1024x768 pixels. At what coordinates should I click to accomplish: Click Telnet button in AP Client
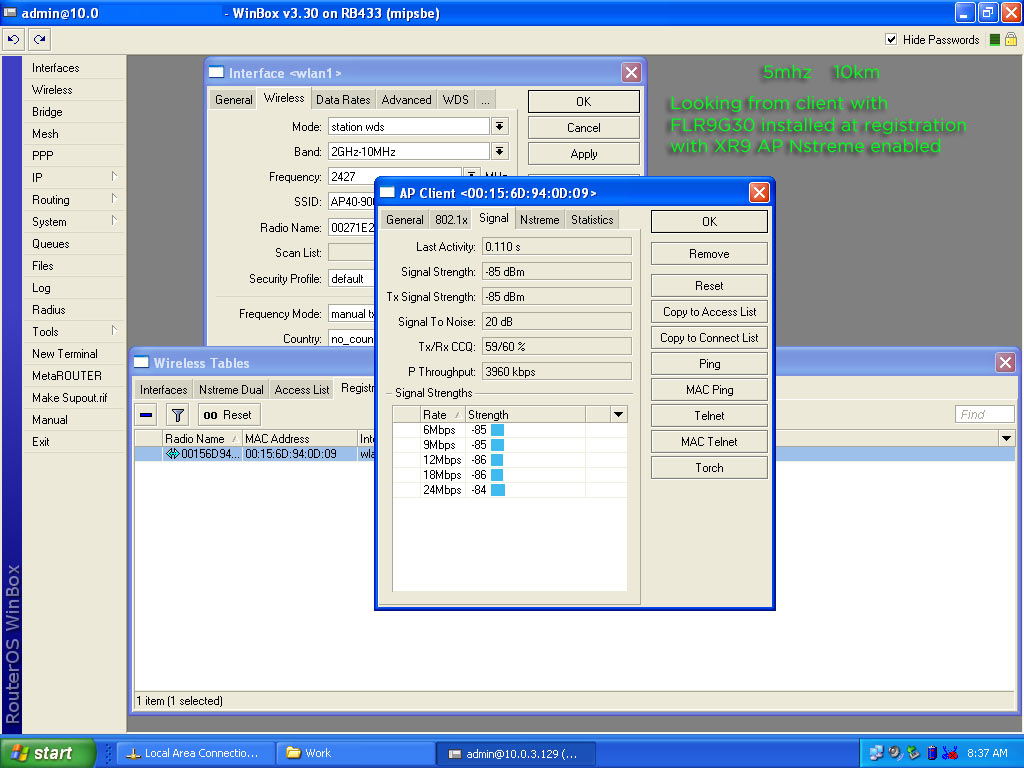click(709, 415)
